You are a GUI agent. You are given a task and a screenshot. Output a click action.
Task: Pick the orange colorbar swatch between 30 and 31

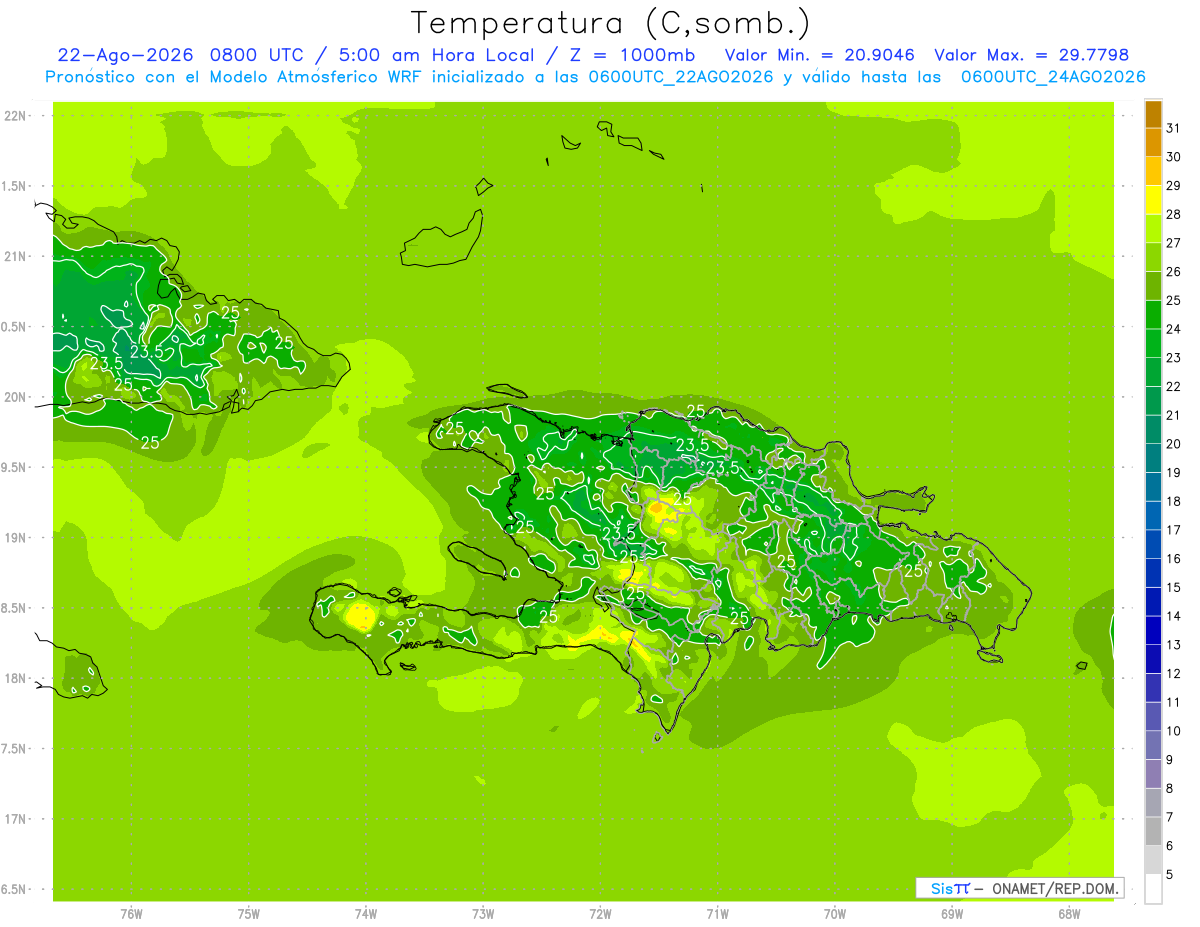(x=1153, y=143)
